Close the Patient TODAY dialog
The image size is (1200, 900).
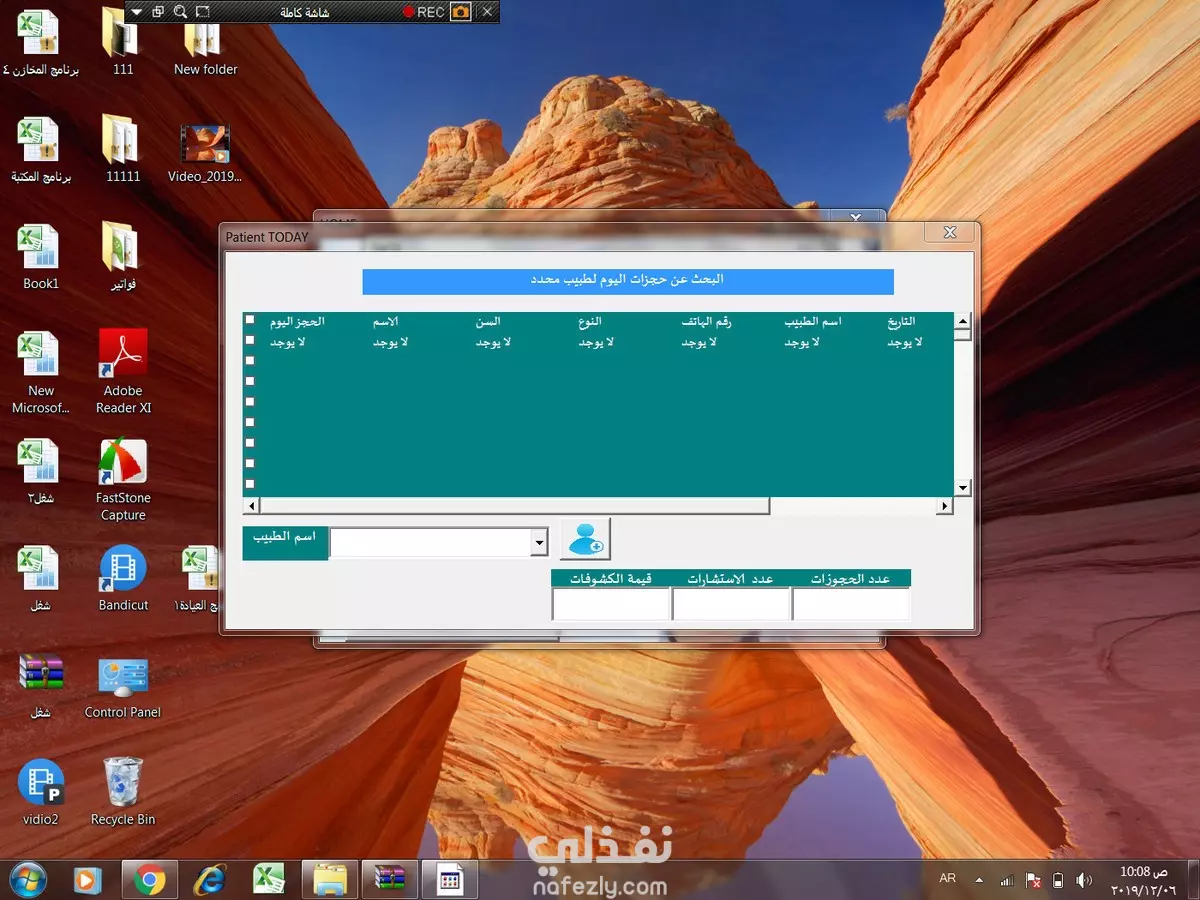[x=949, y=233]
